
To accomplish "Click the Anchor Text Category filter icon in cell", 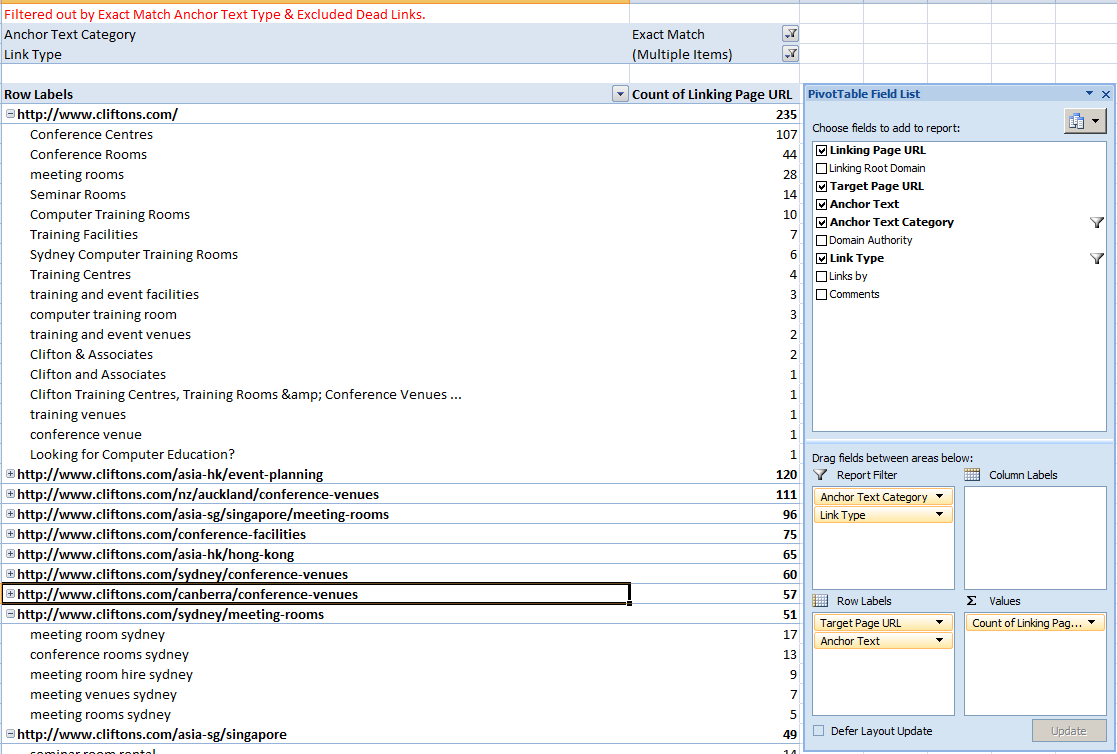I will (790, 34).
